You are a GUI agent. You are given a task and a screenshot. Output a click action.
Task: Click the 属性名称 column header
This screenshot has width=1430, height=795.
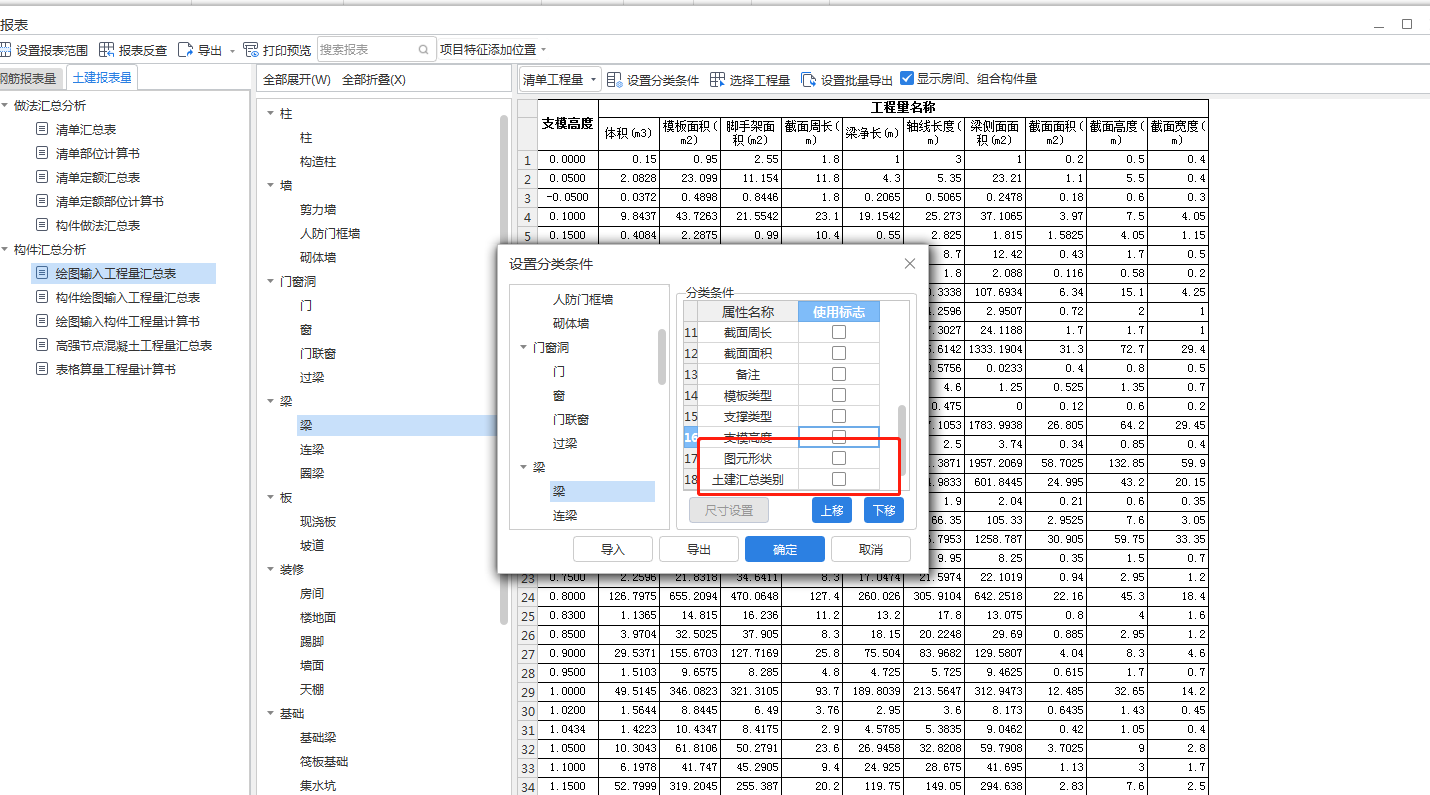(x=748, y=312)
